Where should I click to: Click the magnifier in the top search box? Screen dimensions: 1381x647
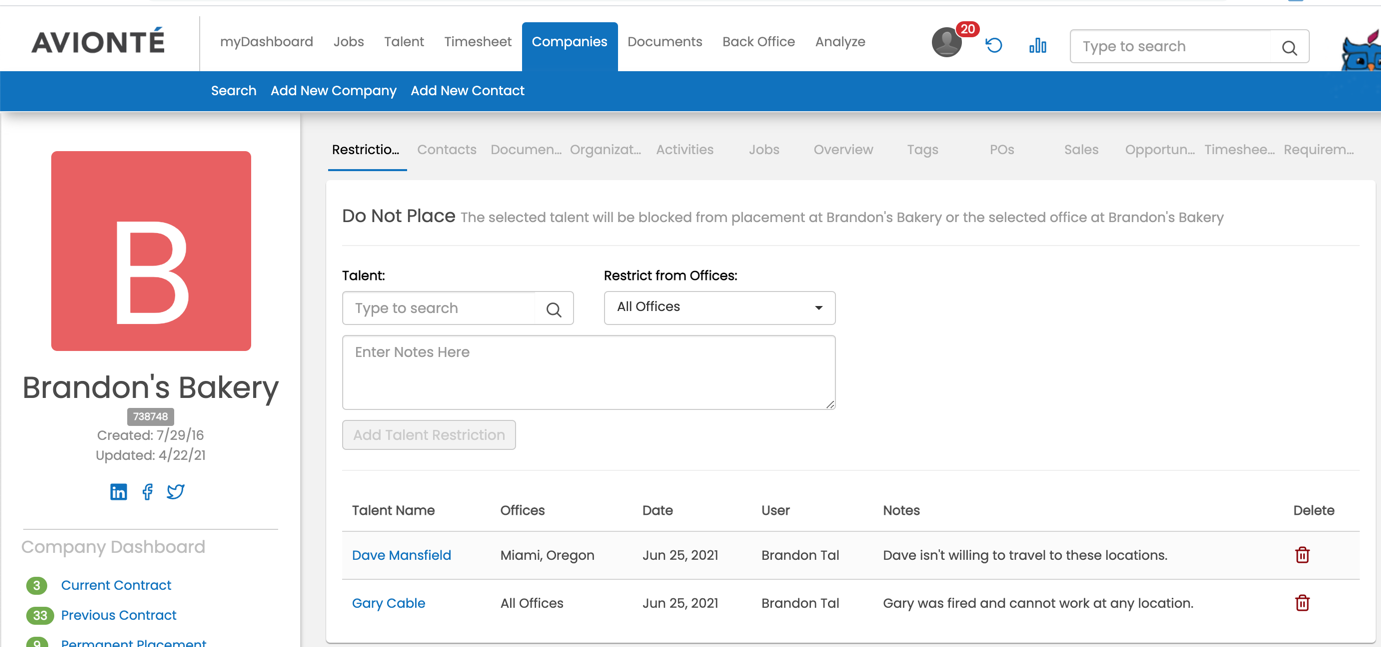1289,47
